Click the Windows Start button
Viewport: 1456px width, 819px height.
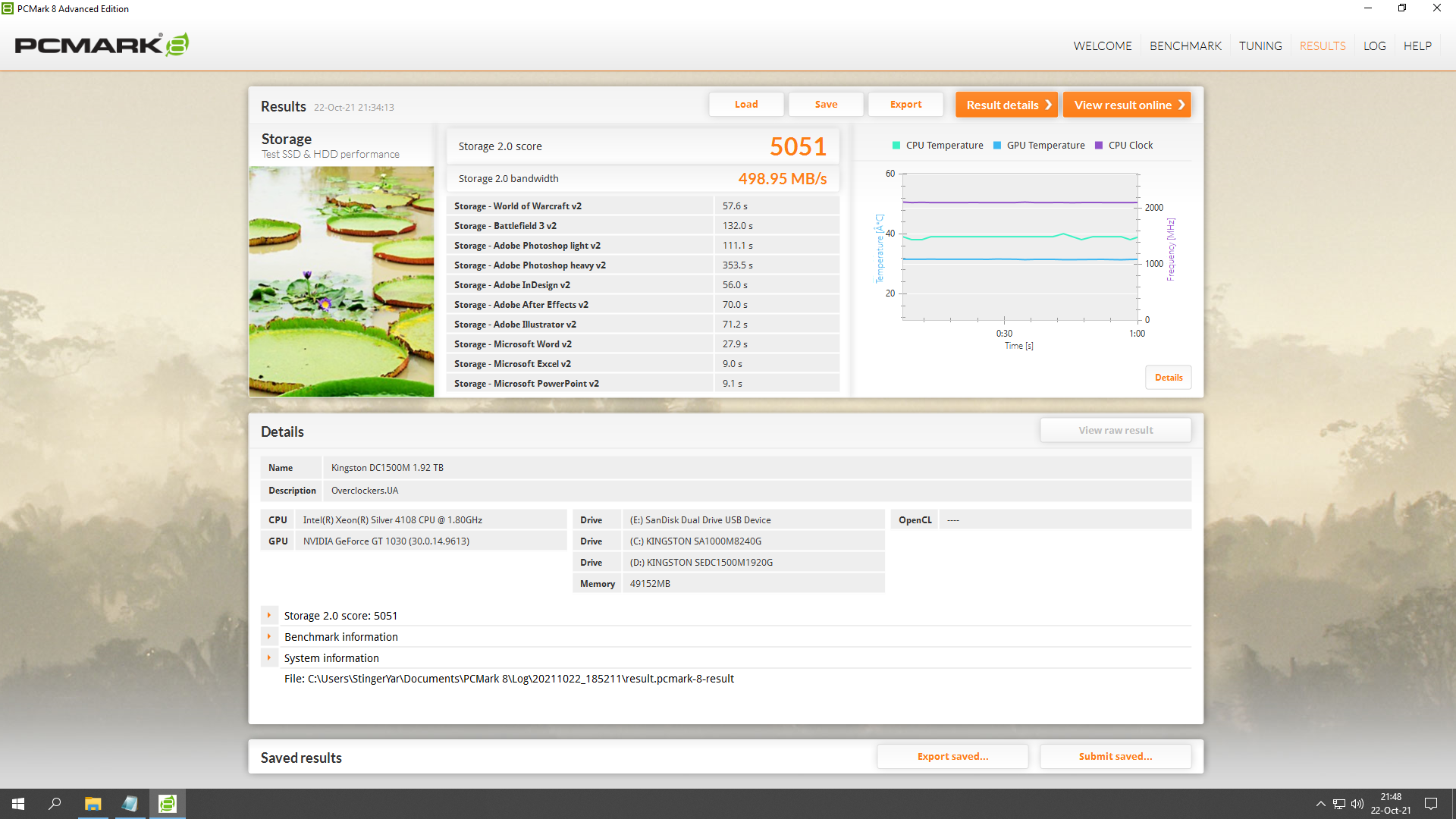pos(18,804)
